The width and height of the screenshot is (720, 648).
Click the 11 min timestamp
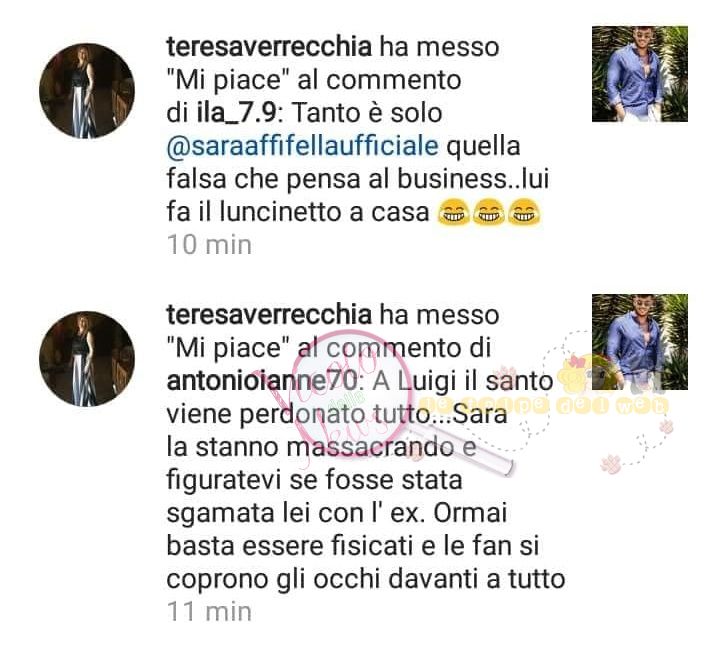point(209,612)
